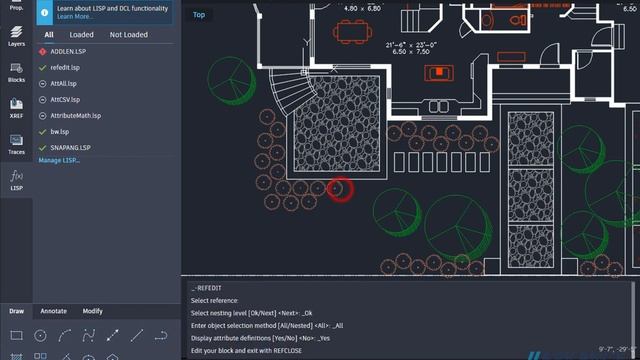Select AttAll.lsp in the list

63,84
